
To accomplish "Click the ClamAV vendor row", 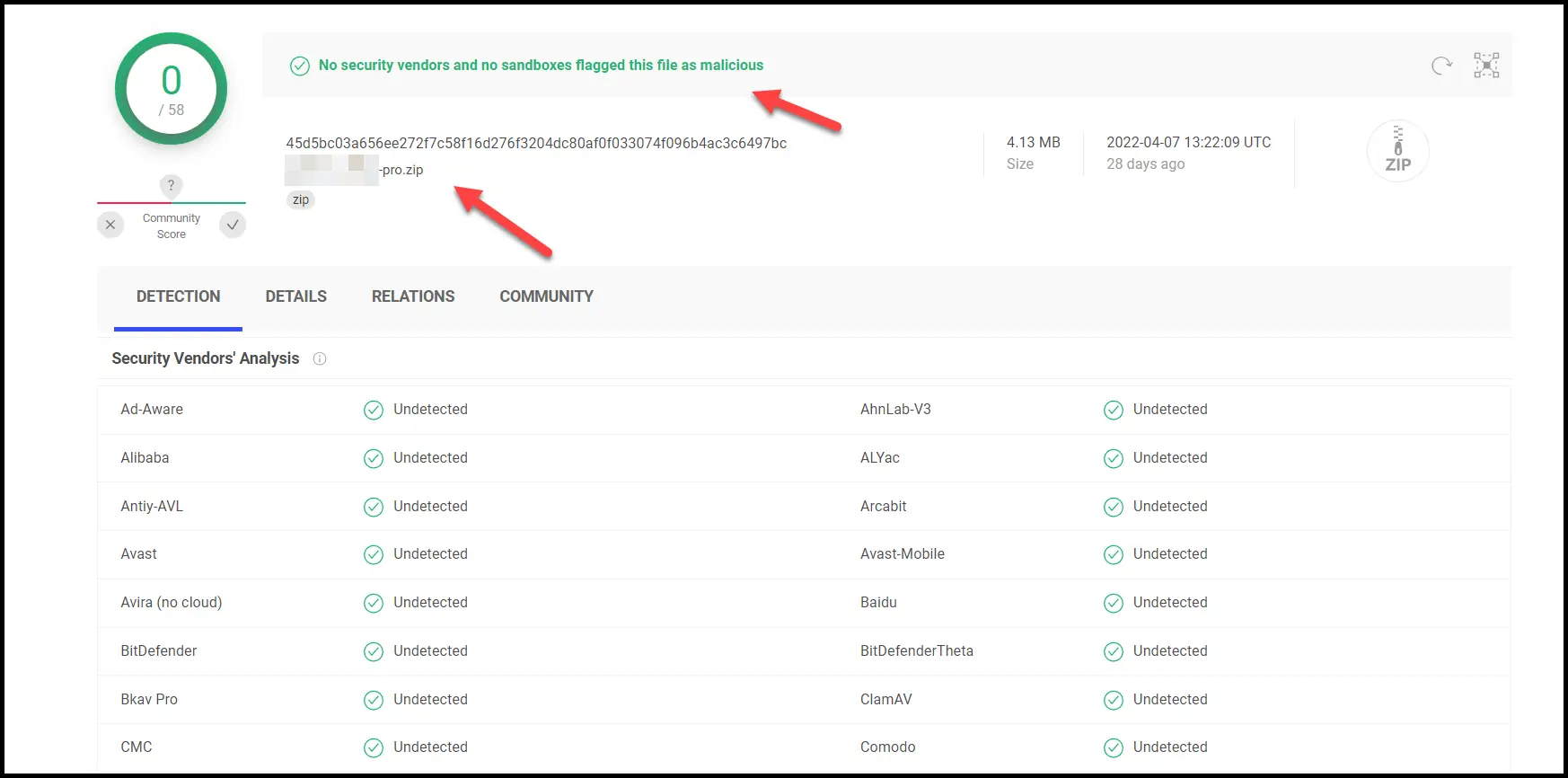I will (x=885, y=699).
